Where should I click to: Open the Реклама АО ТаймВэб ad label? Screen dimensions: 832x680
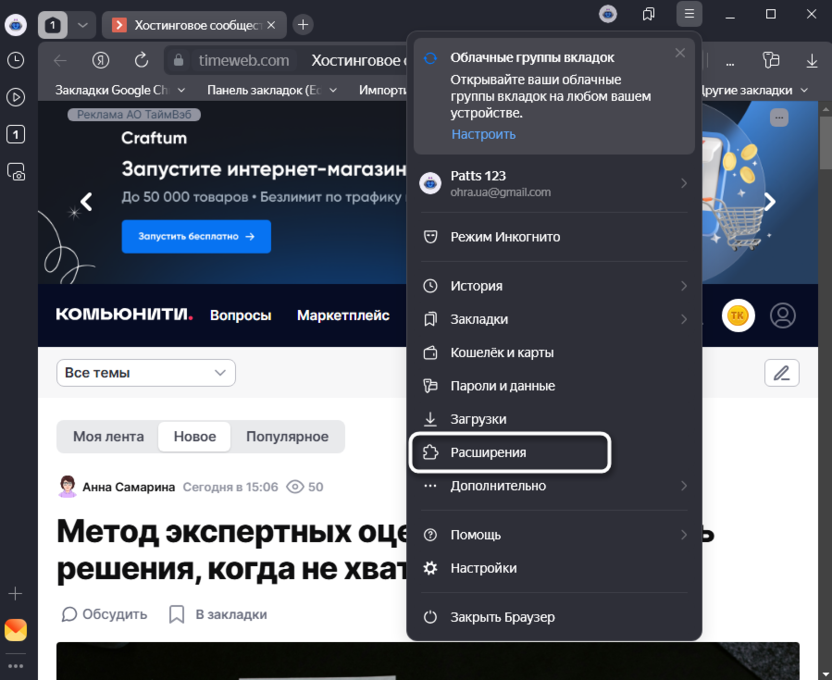tap(134, 115)
